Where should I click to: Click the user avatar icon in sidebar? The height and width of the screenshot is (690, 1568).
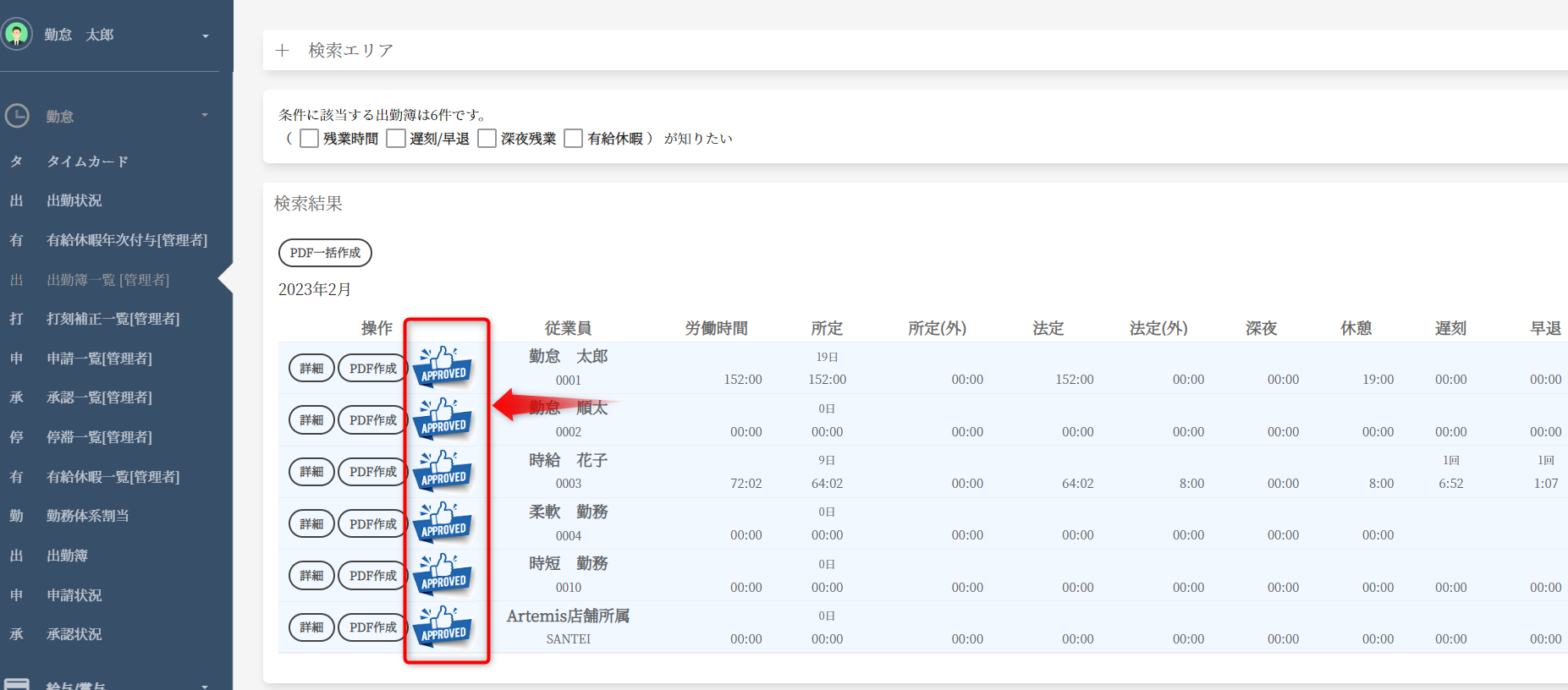click(x=16, y=35)
